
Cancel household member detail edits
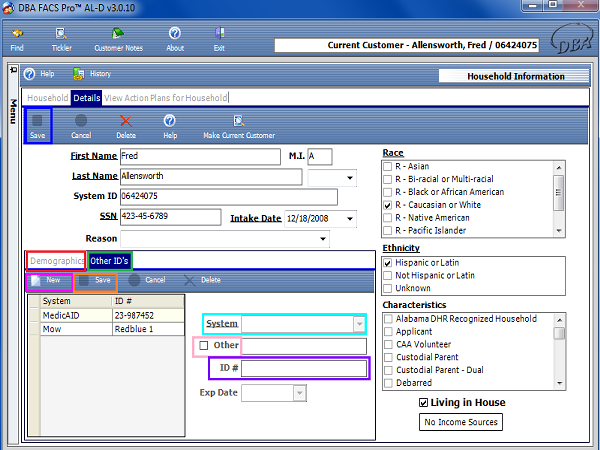[81, 127]
